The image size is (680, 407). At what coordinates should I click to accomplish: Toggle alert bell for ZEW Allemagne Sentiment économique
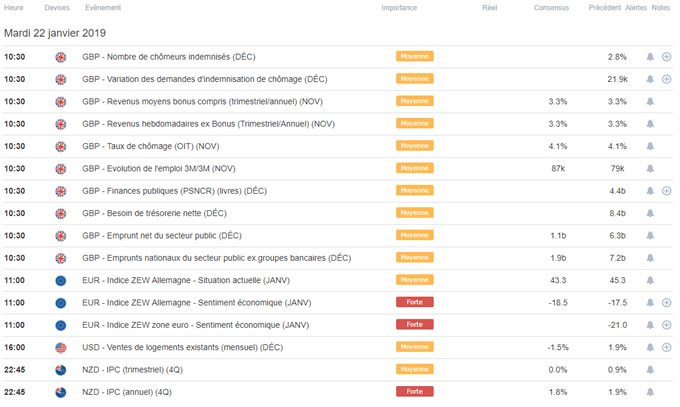pos(650,302)
